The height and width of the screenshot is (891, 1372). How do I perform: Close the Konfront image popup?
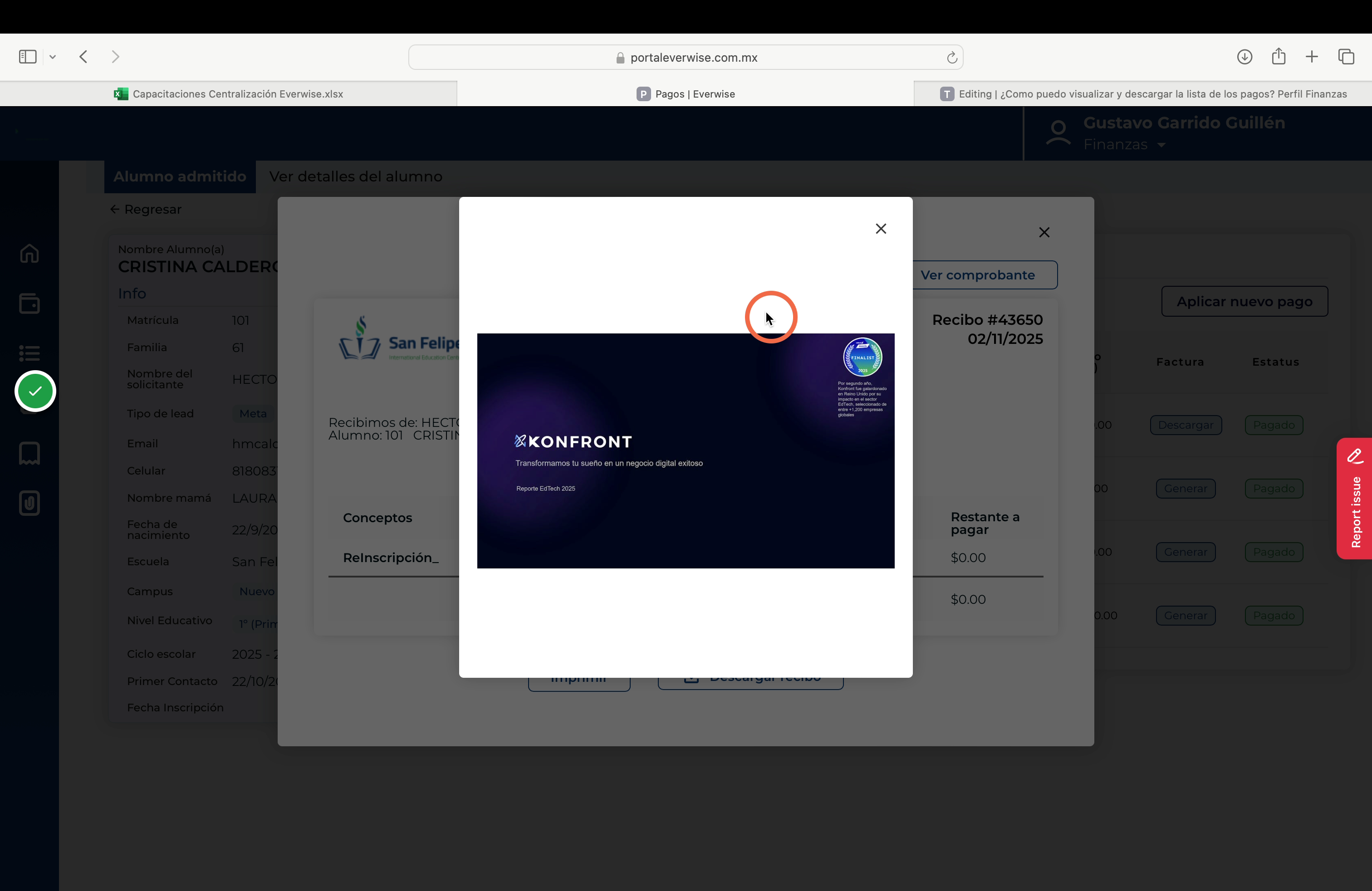880,229
